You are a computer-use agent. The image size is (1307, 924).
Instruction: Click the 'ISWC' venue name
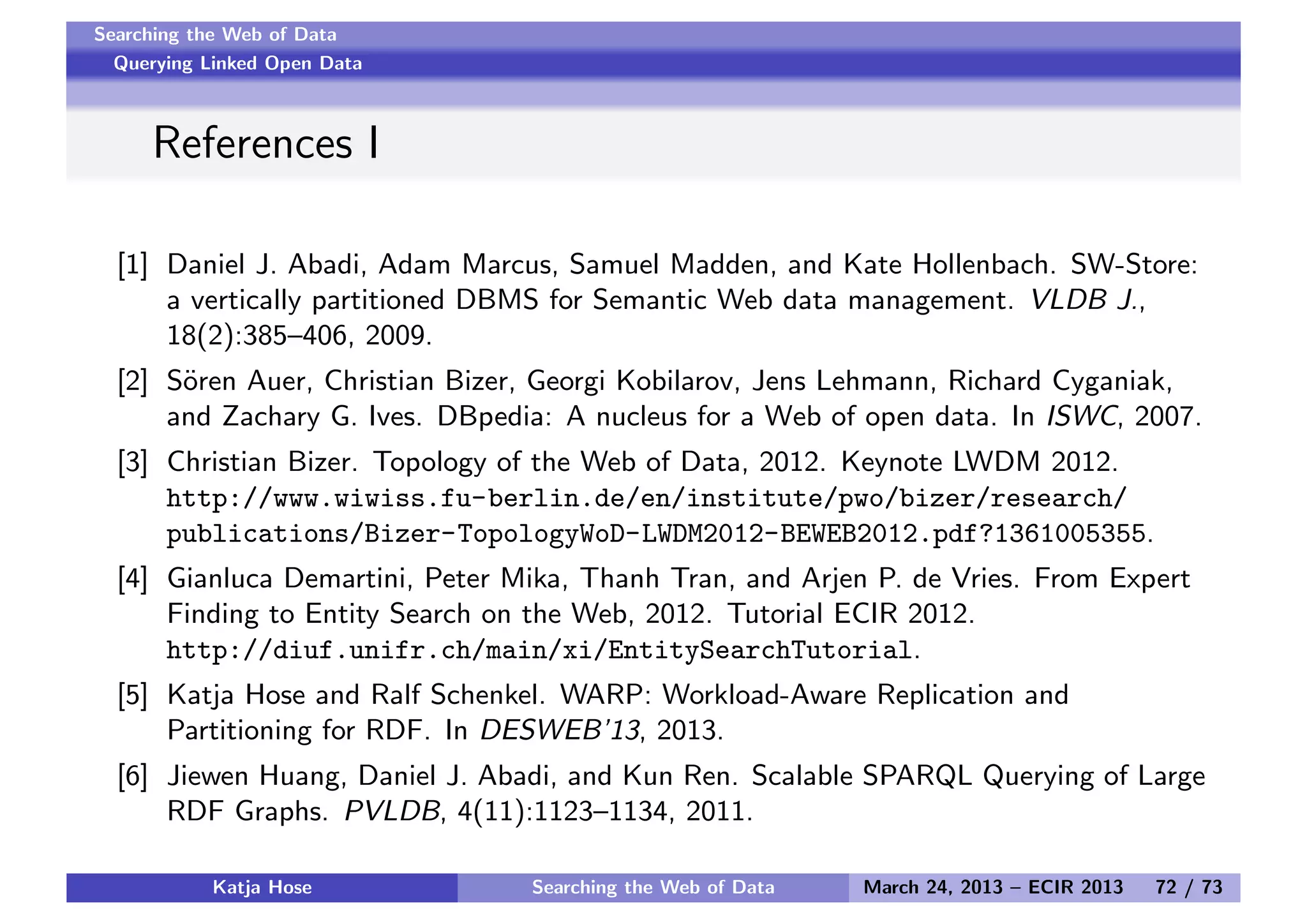point(1082,417)
